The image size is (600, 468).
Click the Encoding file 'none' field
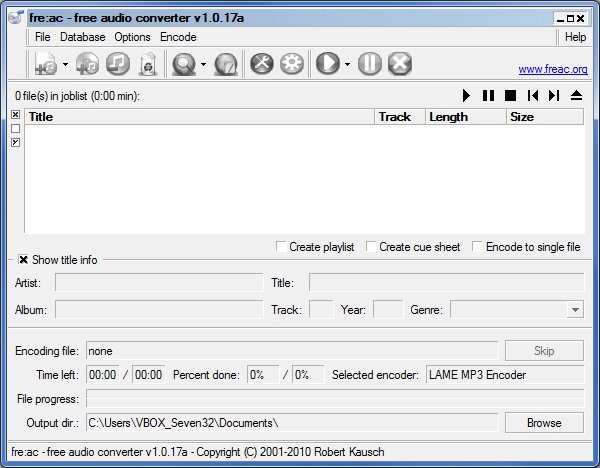(x=292, y=351)
